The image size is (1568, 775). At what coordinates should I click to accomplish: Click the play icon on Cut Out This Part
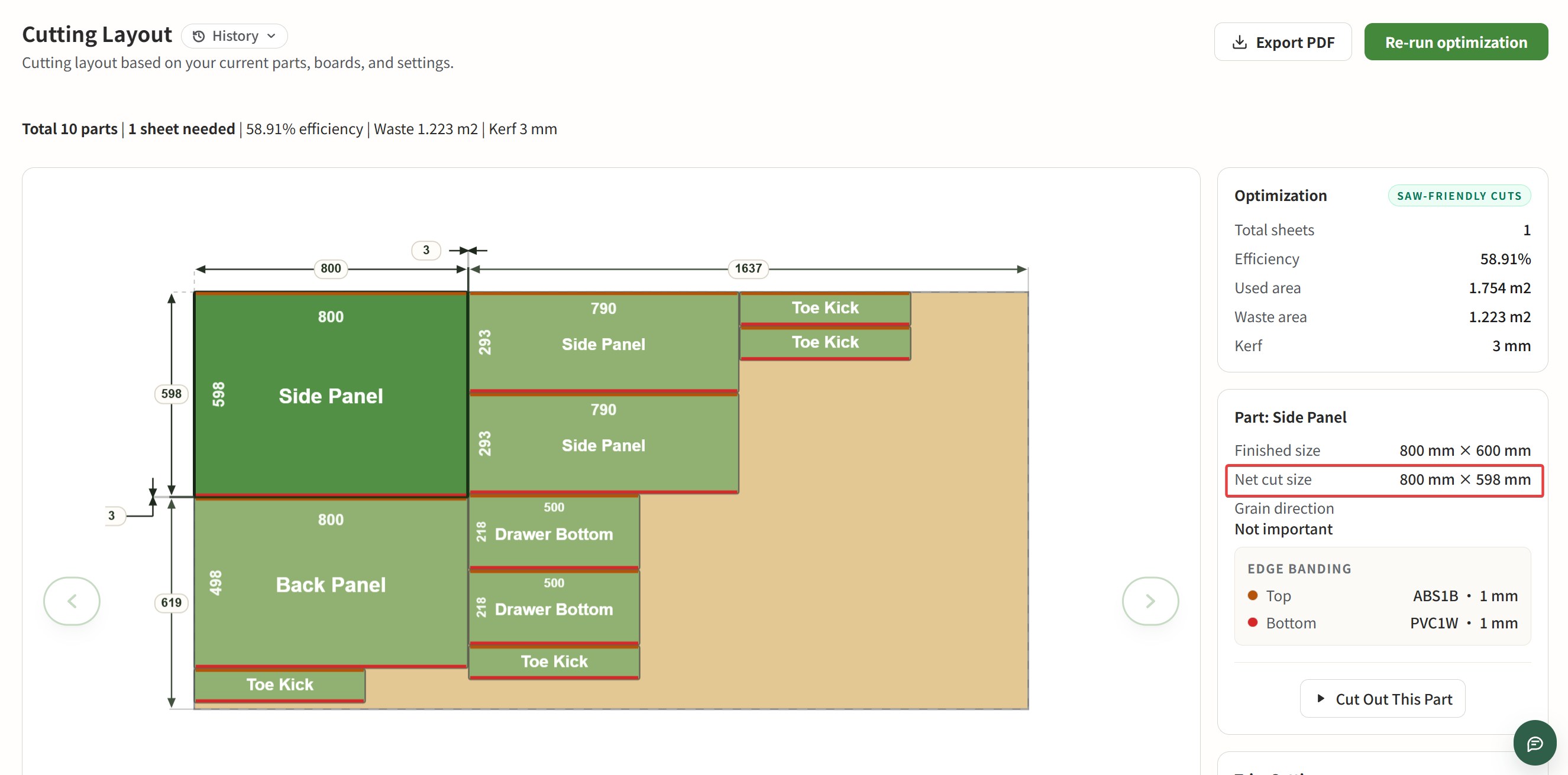[x=1320, y=698]
